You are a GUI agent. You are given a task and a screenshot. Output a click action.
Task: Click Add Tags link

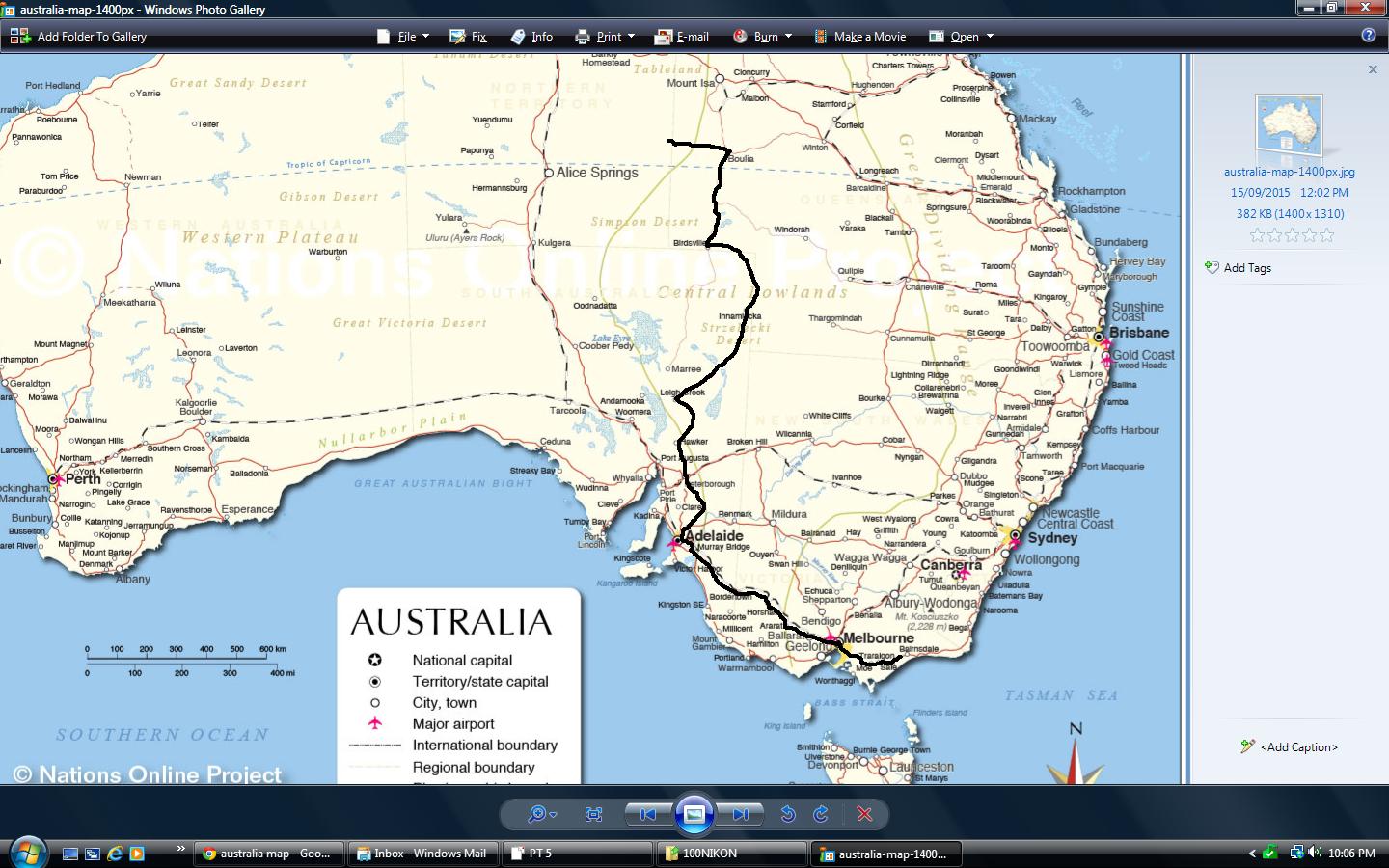tap(1246, 268)
